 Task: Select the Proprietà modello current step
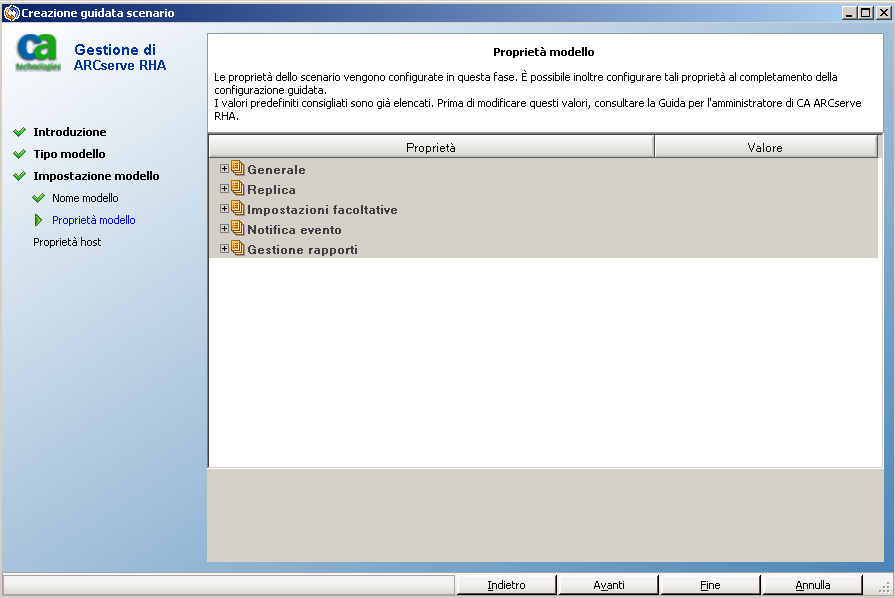pyautogui.click(x=94, y=220)
